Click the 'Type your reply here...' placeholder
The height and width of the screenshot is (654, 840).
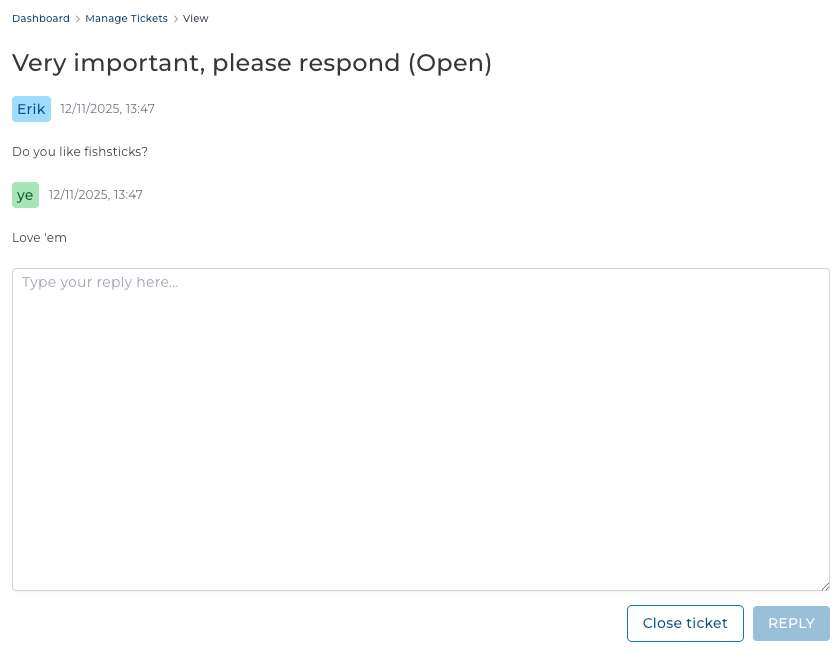coord(100,283)
